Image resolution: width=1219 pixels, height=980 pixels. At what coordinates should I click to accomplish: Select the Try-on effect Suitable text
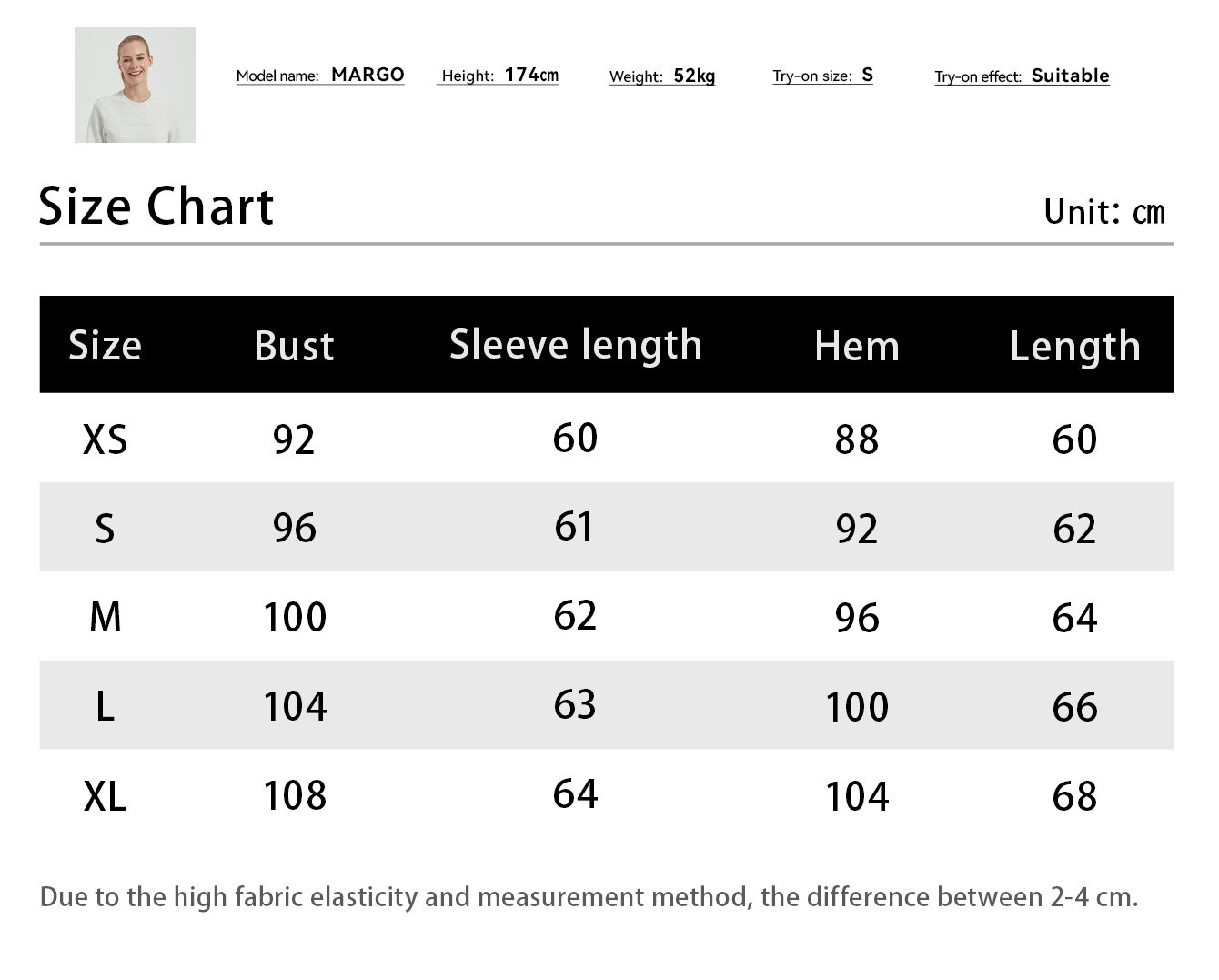coord(1022,76)
